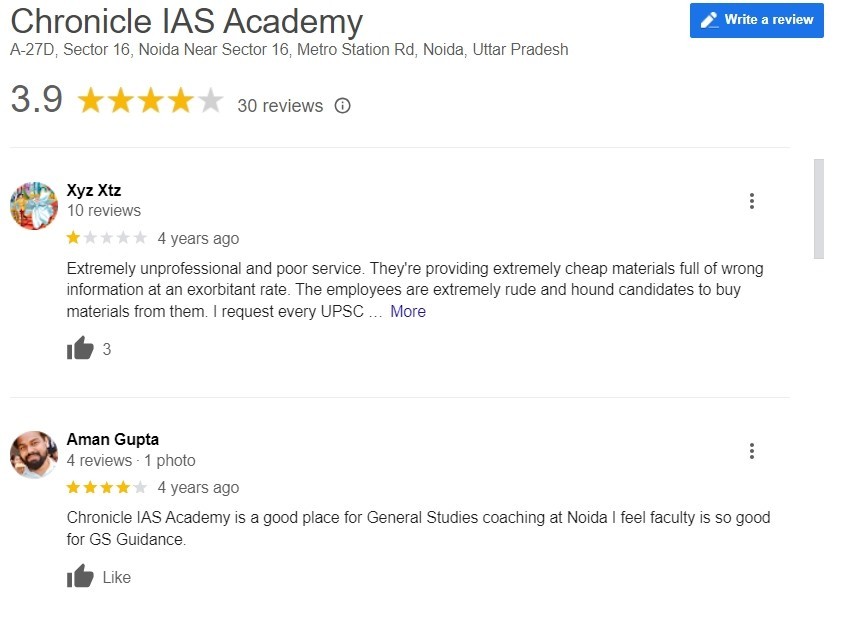Viewport: 851px width, 631px height.
Task: Click the 4 reviews · 1 photo text
Action: tap(131, 461)
